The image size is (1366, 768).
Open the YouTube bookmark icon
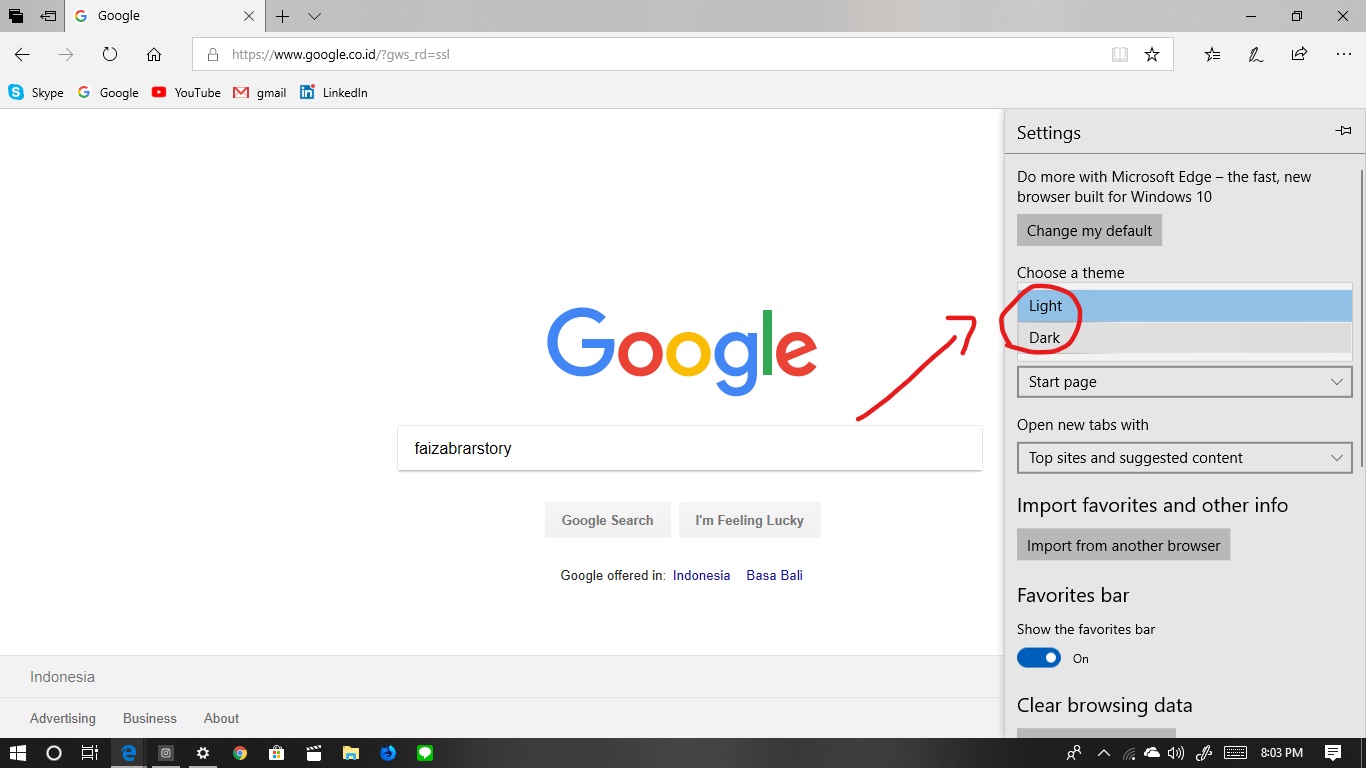pos(159,92)
